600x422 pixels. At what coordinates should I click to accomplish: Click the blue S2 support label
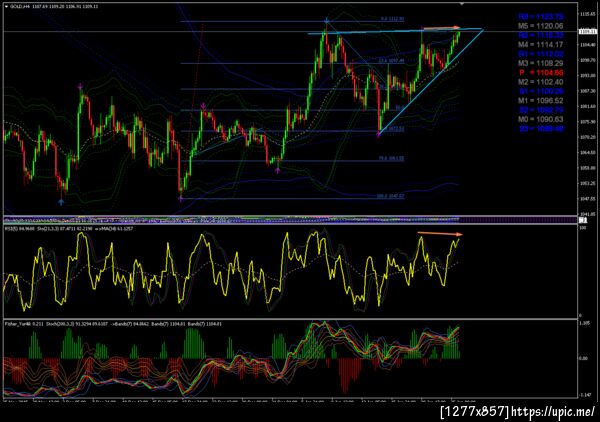541,110
